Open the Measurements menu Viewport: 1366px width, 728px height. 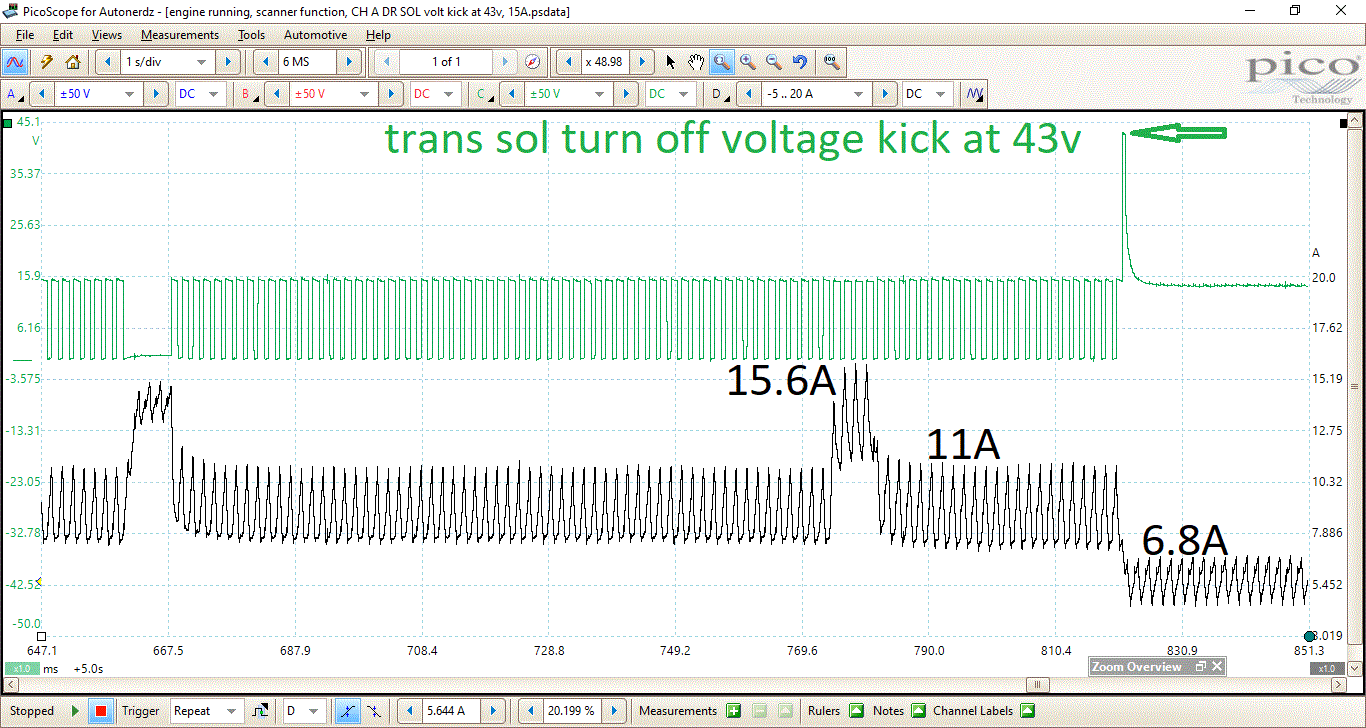pos(179,34)
